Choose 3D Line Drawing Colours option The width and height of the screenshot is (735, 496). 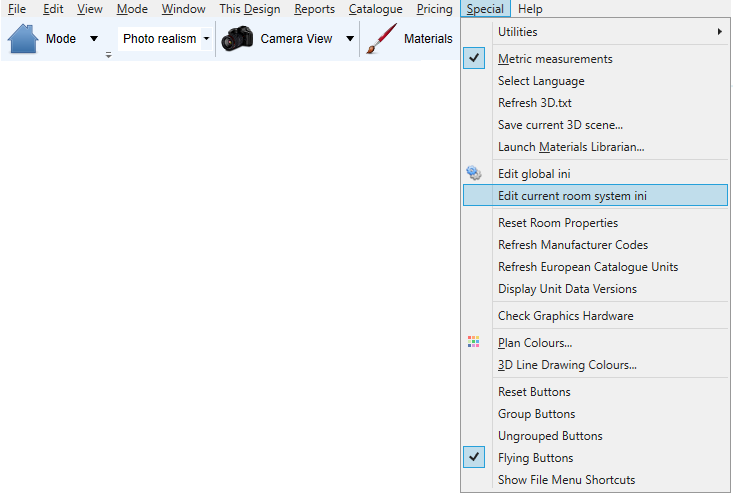coord(567,365)
